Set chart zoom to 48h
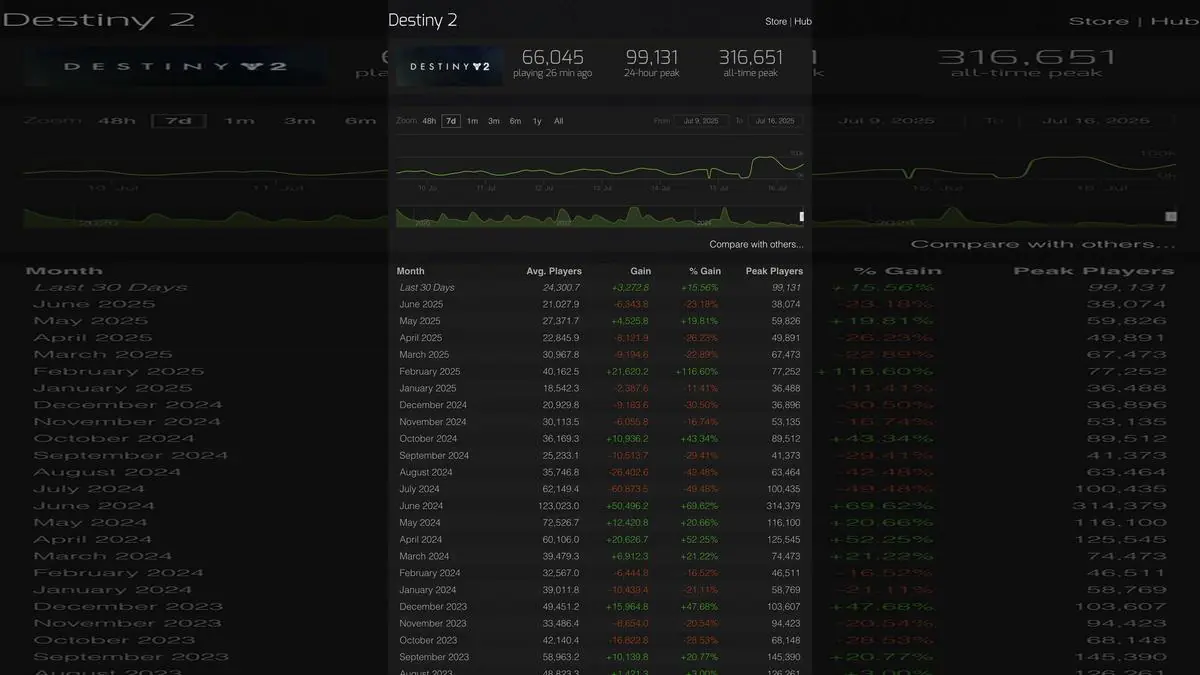 tap(429, 121)
